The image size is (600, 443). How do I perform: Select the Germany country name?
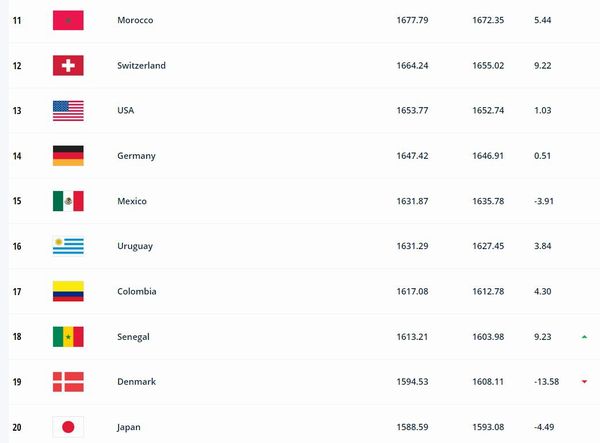coord(136,156)
